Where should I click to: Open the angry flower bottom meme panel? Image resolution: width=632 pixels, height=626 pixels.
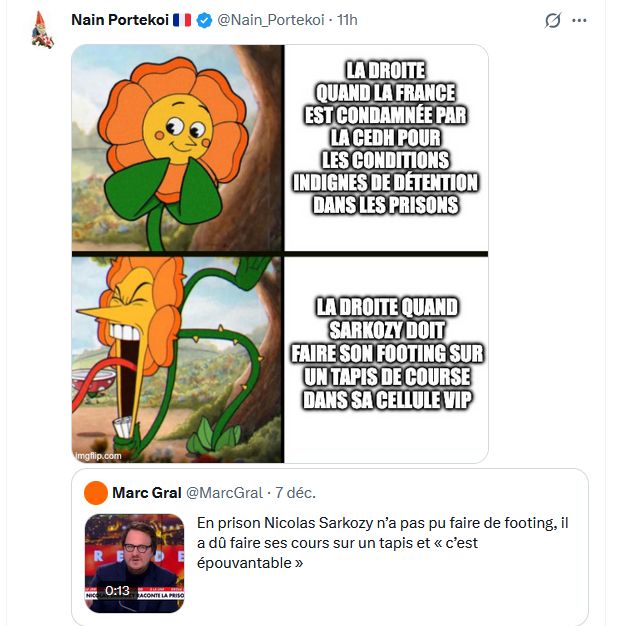click(178, 358)
